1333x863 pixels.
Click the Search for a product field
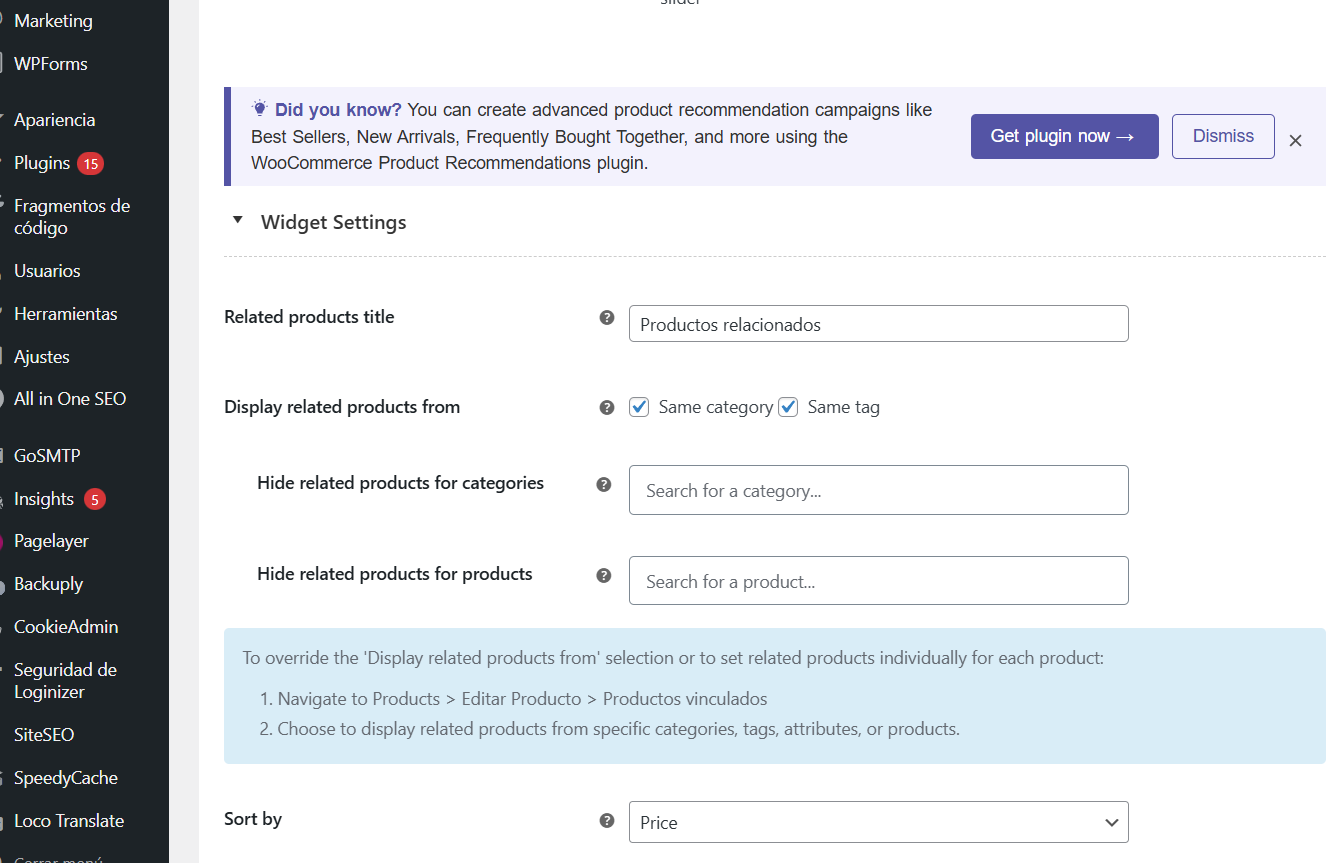[878, 581]
